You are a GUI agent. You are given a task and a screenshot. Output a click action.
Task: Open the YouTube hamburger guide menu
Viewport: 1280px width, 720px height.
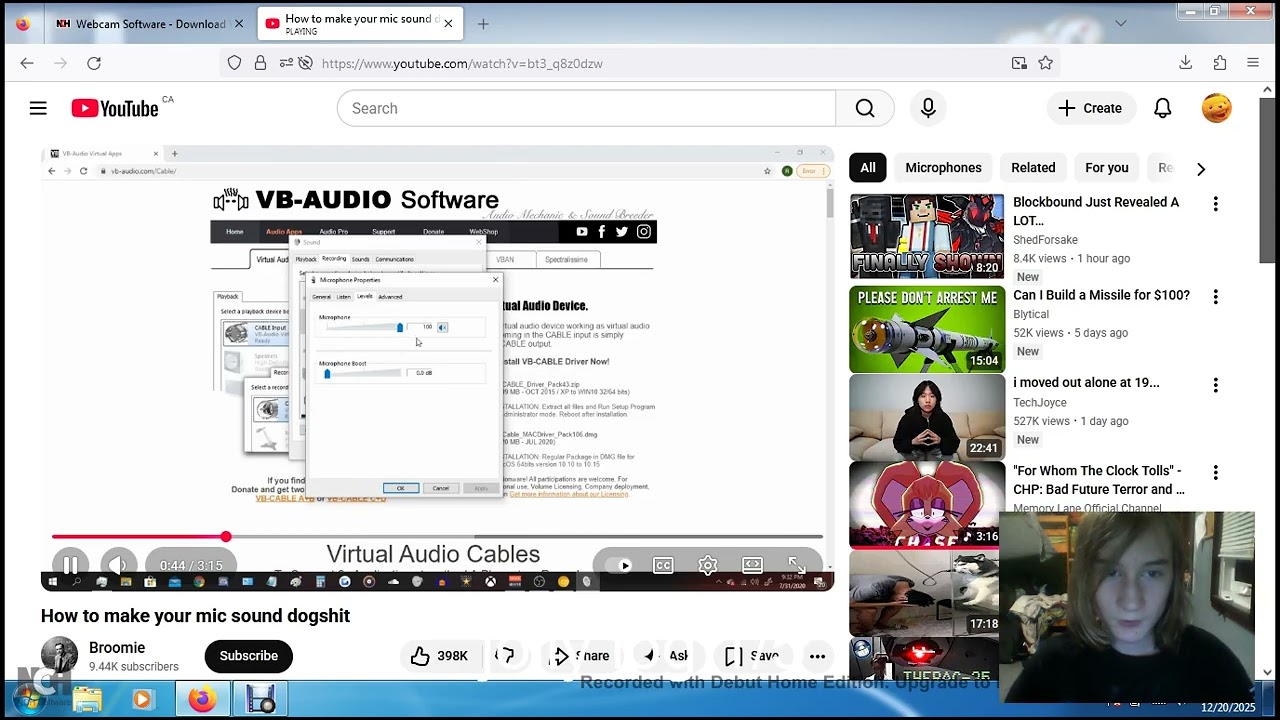coord(38,108)
